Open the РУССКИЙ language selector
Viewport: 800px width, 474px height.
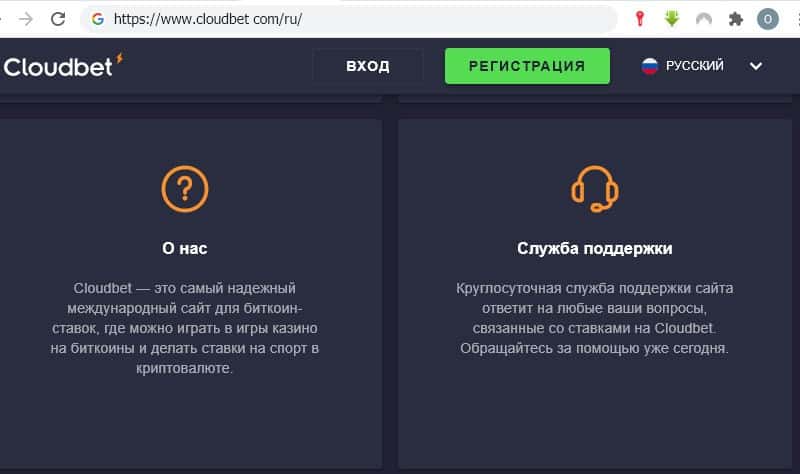tap(702, 66)
